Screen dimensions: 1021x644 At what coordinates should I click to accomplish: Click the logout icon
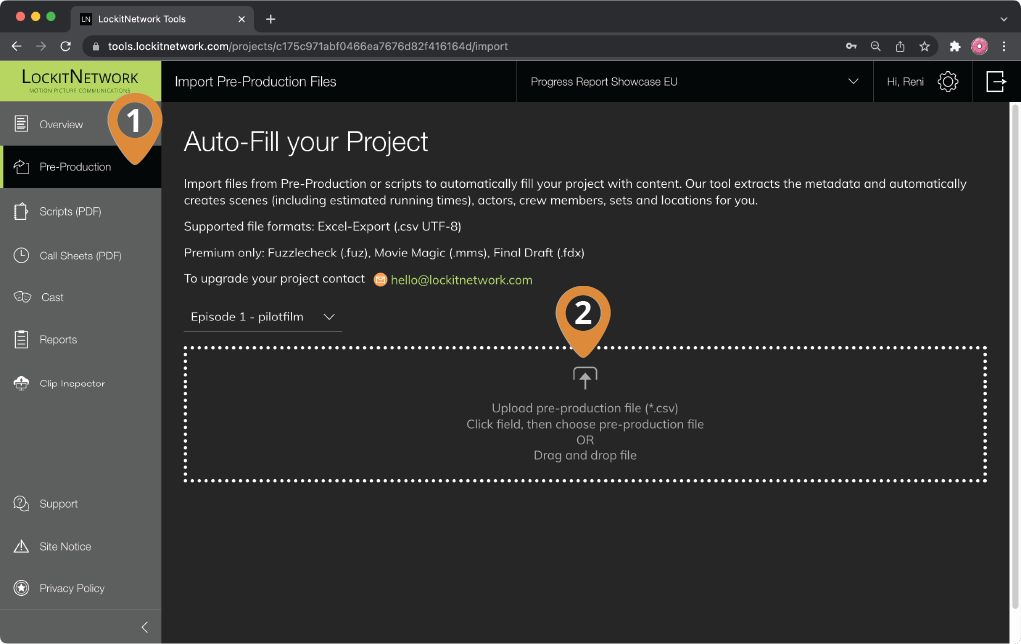(996, 81)
